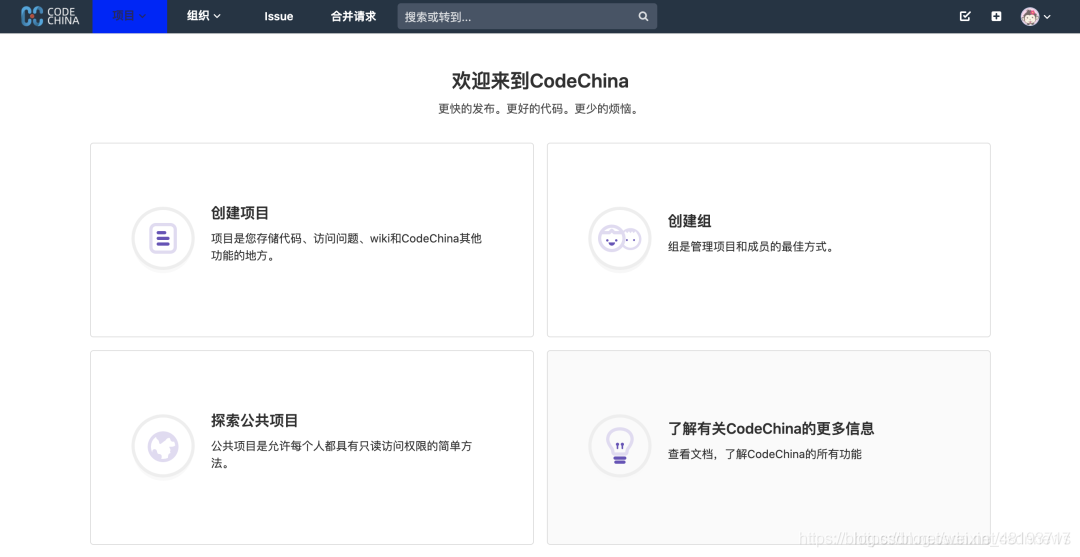Open the user avatar menu
This screenshot has width=1080, height=557.
(1035, 17)
